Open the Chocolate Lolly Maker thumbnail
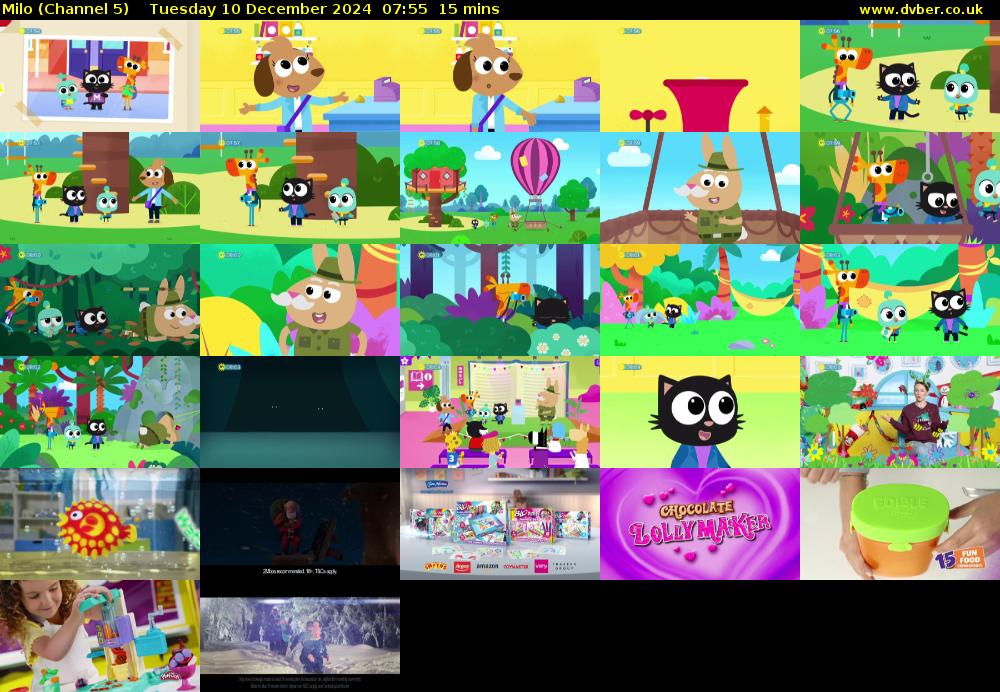 700,524
